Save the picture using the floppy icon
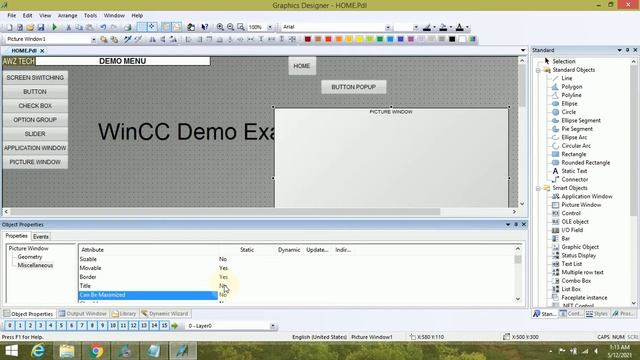The image size is (640, 360). point(41,27)
